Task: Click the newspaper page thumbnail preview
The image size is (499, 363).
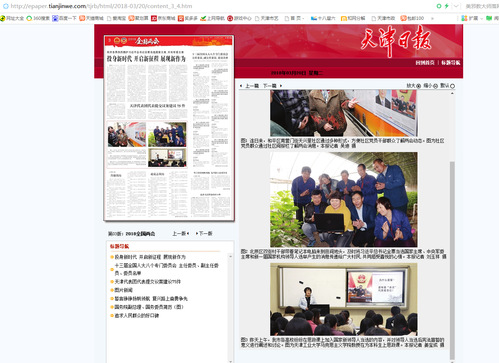Action: 169,128
